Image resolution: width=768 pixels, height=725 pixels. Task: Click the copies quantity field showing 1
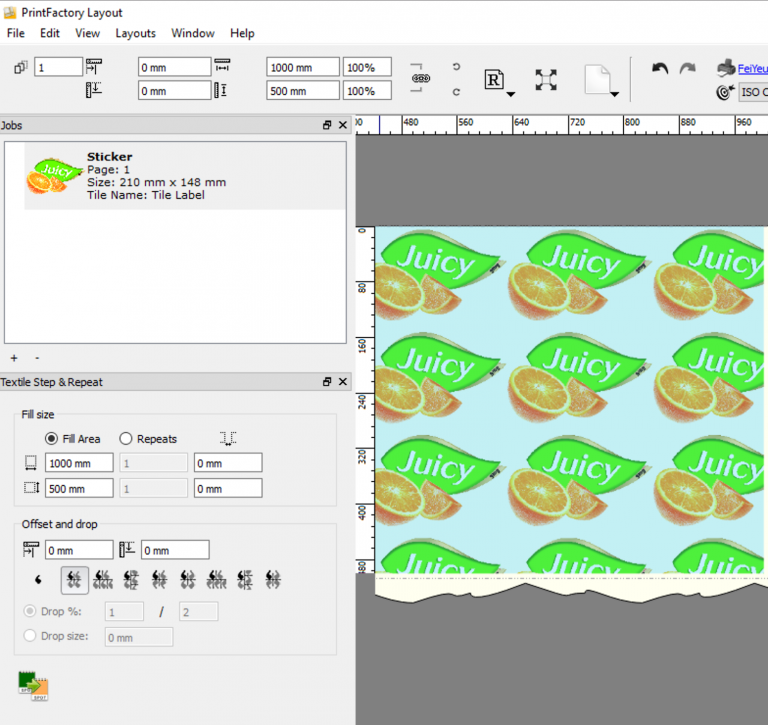pos(58,67)
